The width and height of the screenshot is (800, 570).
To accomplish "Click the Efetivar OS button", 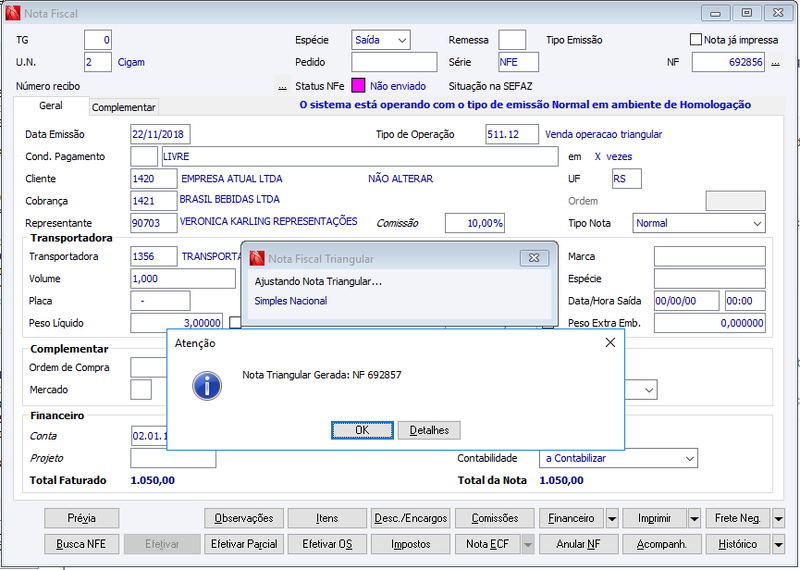I will 327,544.
